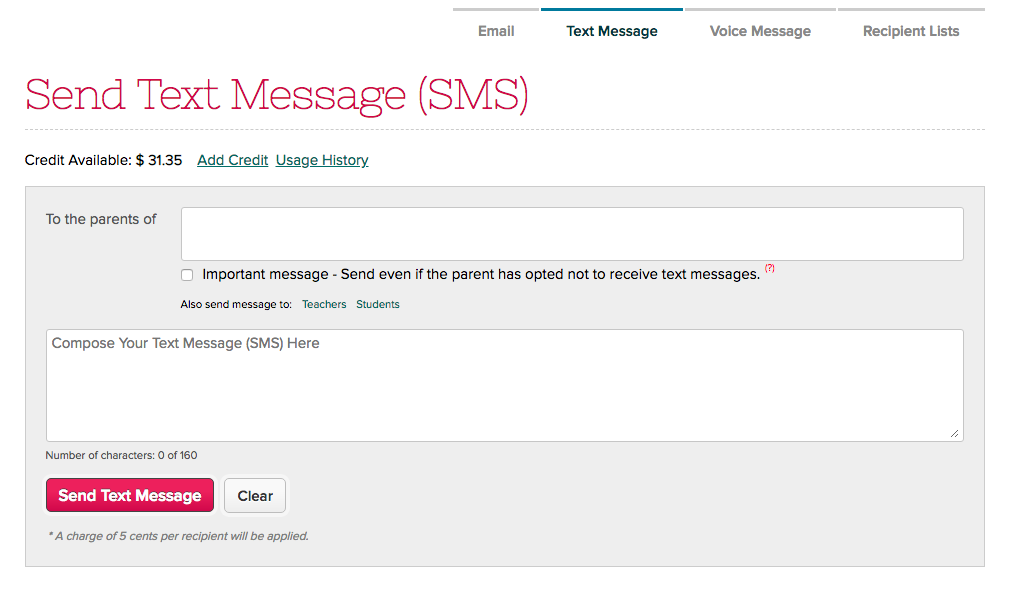The height and width of the screenshot is (589, 1009).
Task: View the Usage History link
Action: tap(322, 160)
